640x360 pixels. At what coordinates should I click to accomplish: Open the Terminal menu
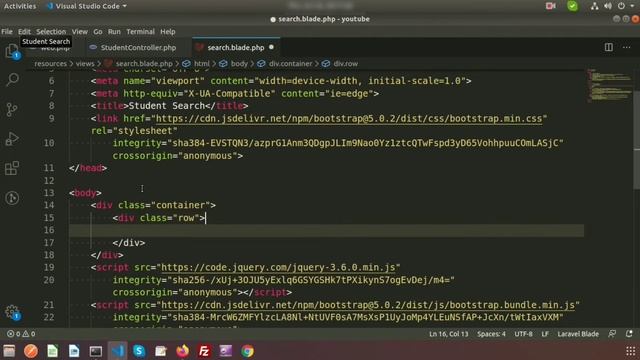click(x=140, y=31)
